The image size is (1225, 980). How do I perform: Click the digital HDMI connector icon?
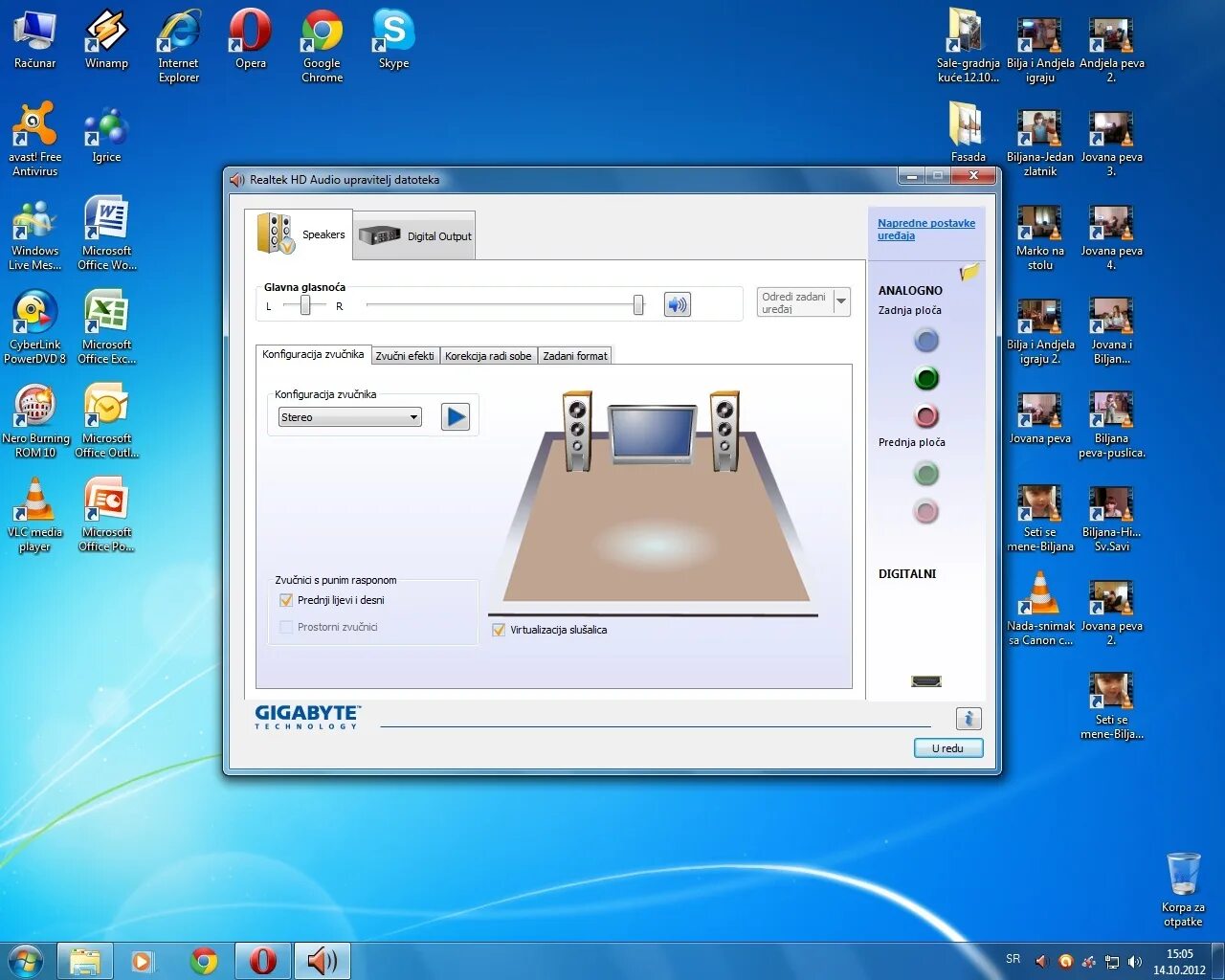(925, 681)
